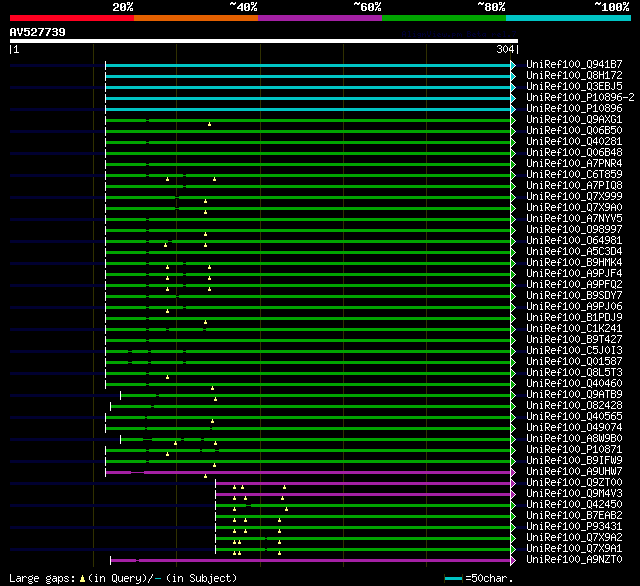Click the UniRef100_Q06B50 text
This screenshot has height=586, width=640.
pyautogui.click(x=574, y=131)
